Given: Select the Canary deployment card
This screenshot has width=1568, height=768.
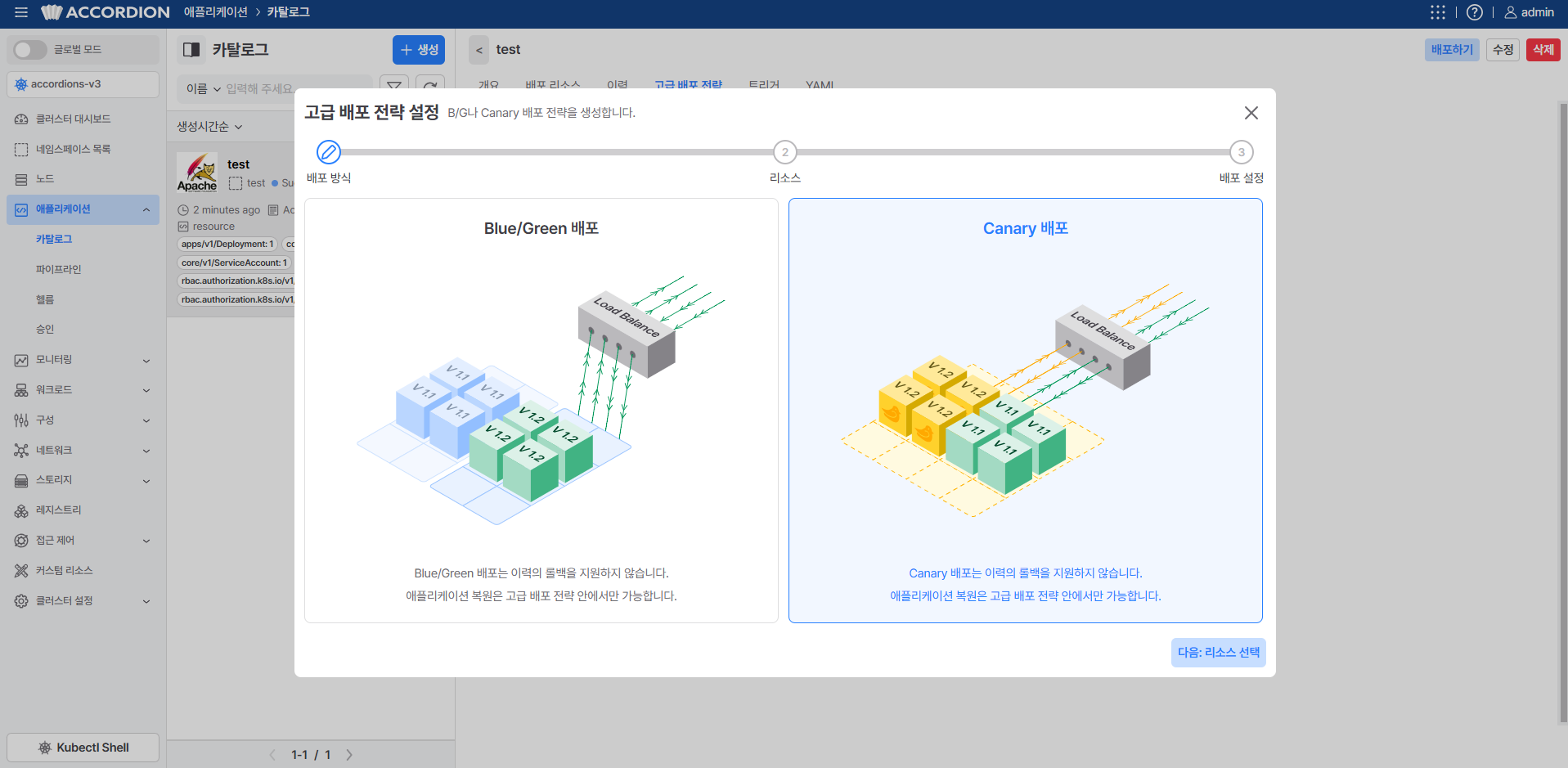Looking at the screenshot, I should coord(1026,411).
